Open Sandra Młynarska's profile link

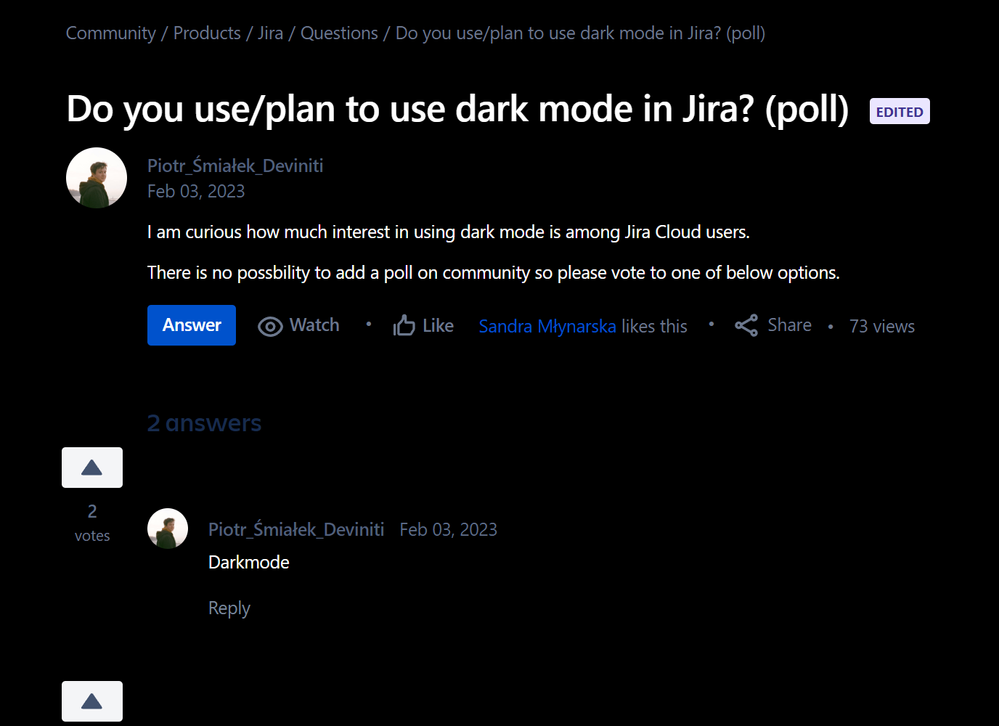pyautogui.click(x=546, y=325)
